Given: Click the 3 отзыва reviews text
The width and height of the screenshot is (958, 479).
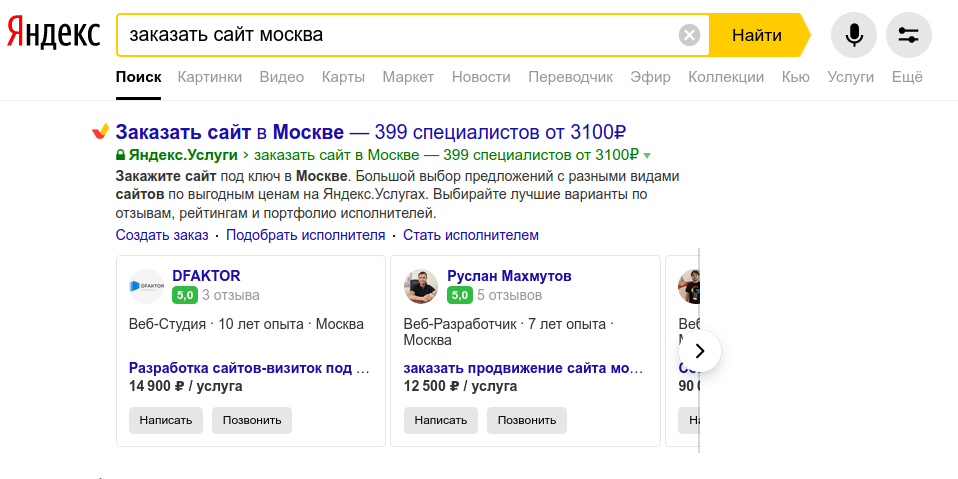Looking at the screenshot, I should pos(231,296).
